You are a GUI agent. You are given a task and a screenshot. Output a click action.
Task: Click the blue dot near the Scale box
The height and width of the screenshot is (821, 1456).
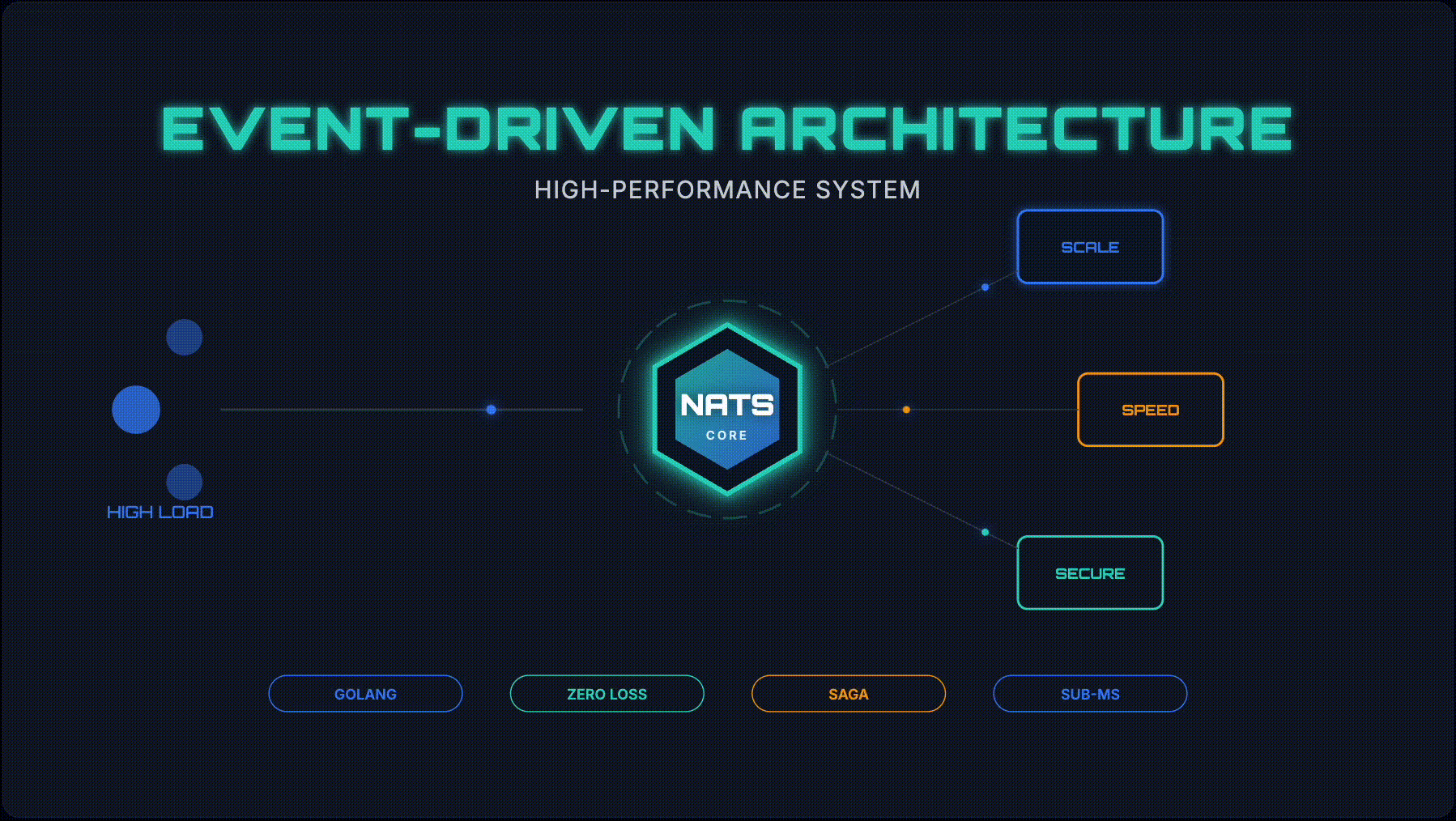[985, 287]
